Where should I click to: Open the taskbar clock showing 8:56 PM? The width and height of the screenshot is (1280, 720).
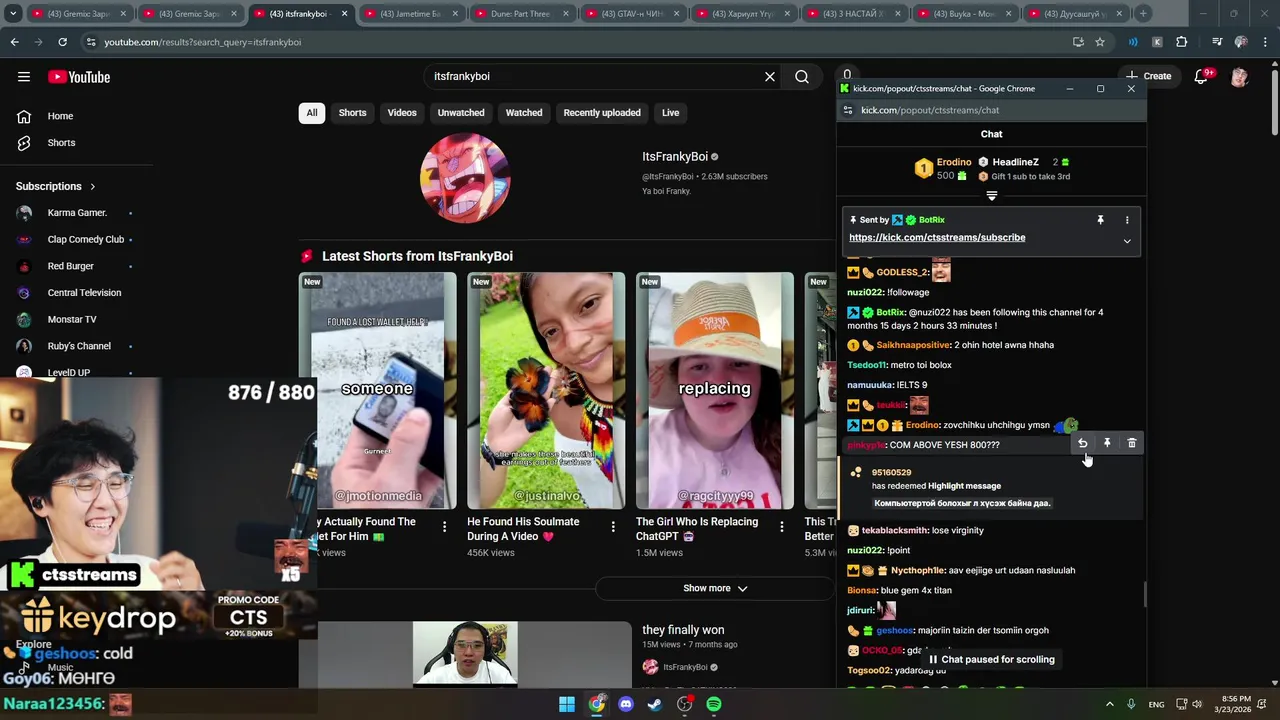click(x=1236, y=704)
